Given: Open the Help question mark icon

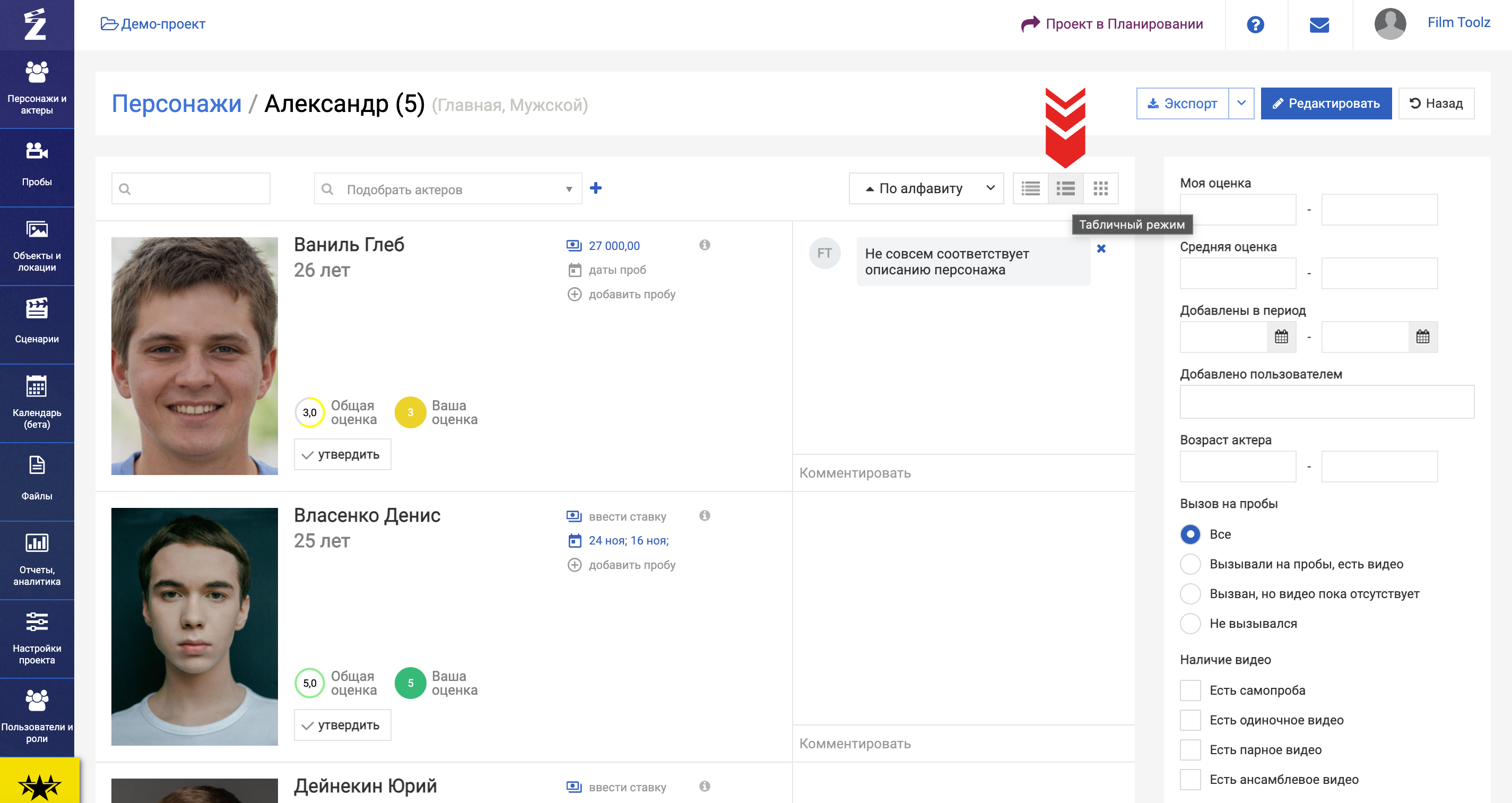Looking at the screenshot, I should (1256, 24).
